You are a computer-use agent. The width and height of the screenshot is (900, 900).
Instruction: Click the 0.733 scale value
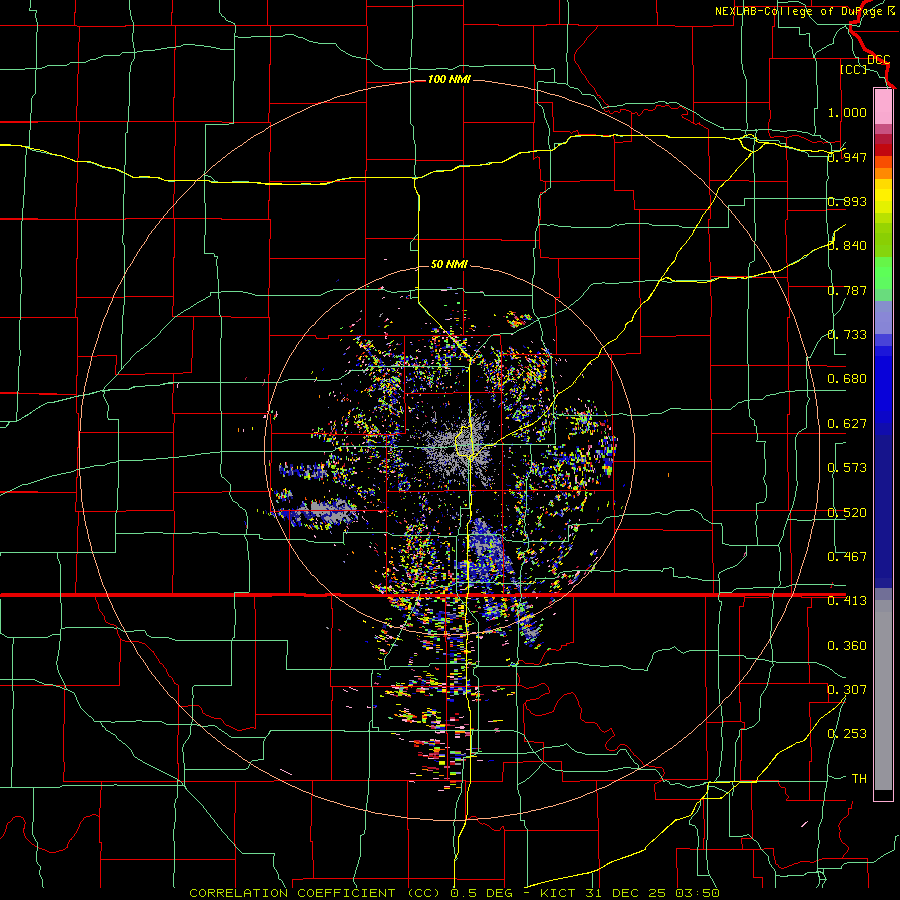coord(847,335)
